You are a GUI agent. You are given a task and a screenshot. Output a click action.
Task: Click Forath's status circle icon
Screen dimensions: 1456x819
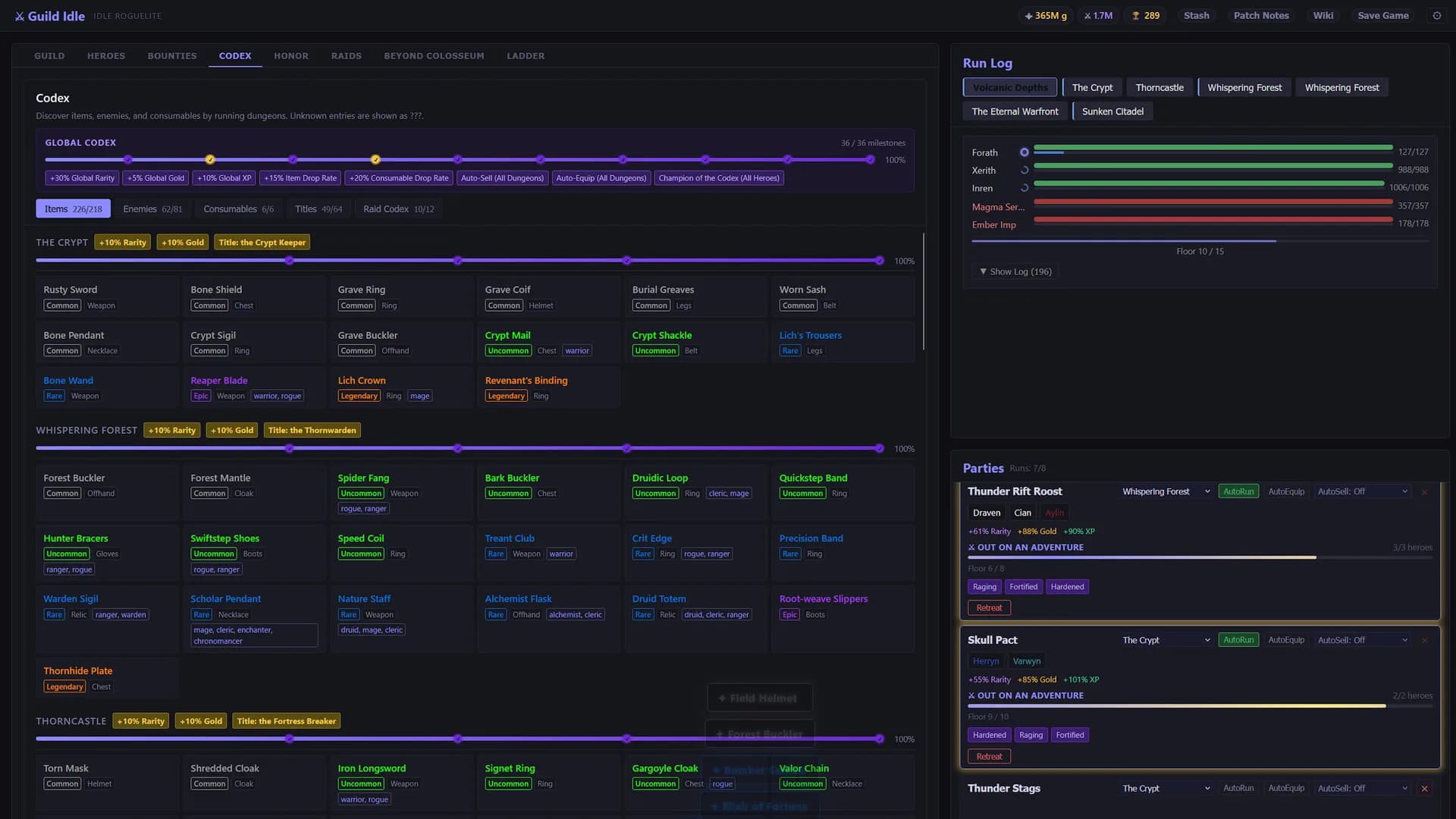click(x=1024, y=152)
